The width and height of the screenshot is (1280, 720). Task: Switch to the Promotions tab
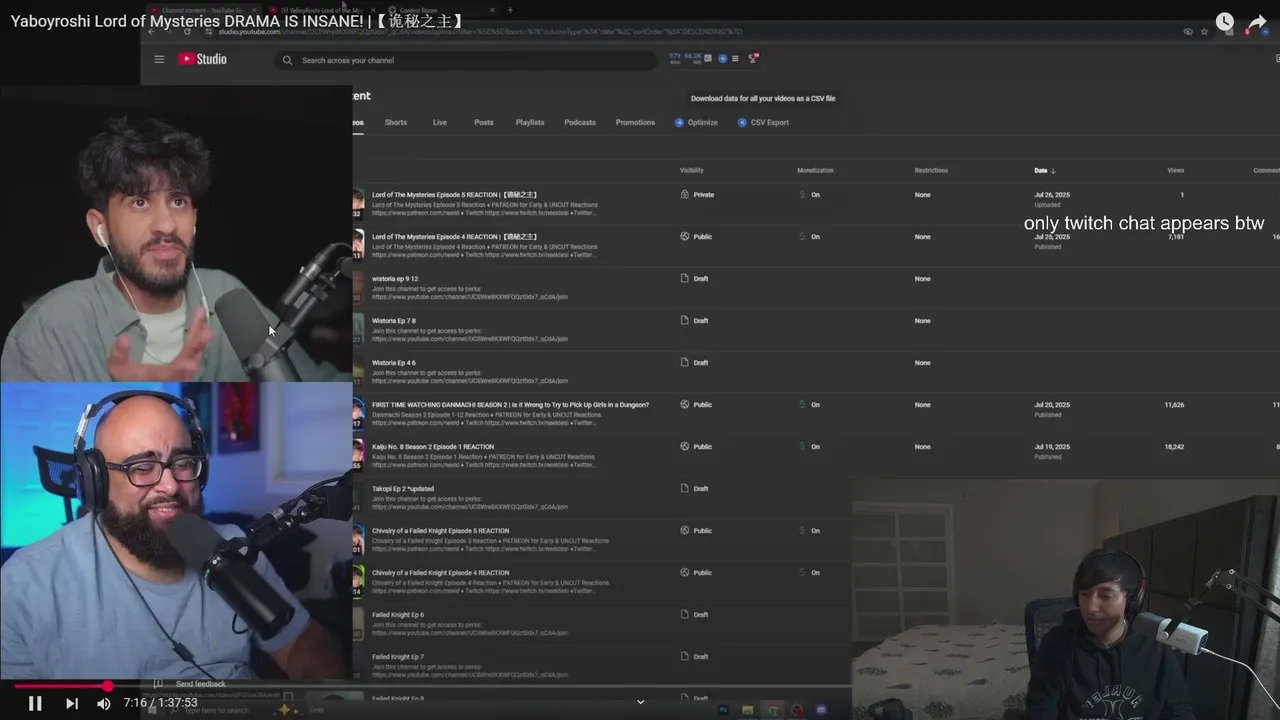635,122
